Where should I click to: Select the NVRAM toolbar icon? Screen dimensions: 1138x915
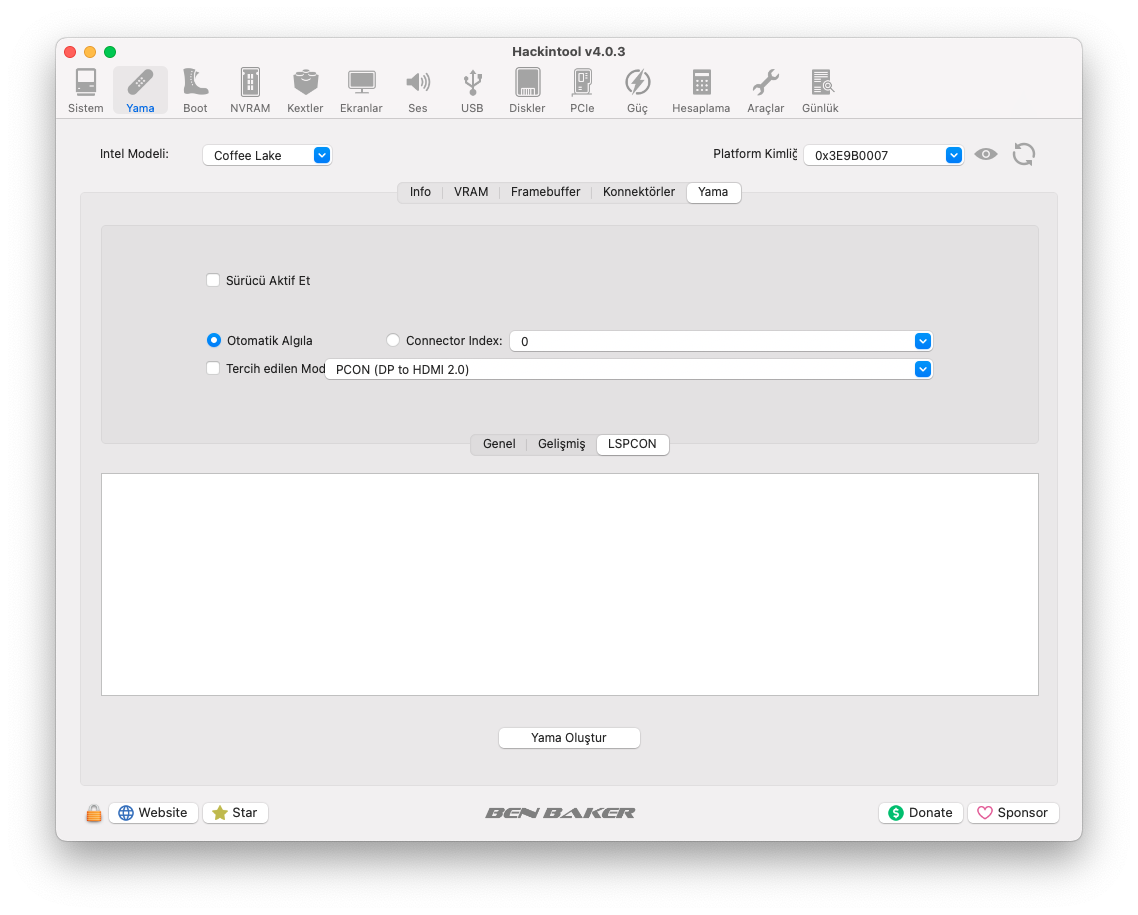point(250,90)
